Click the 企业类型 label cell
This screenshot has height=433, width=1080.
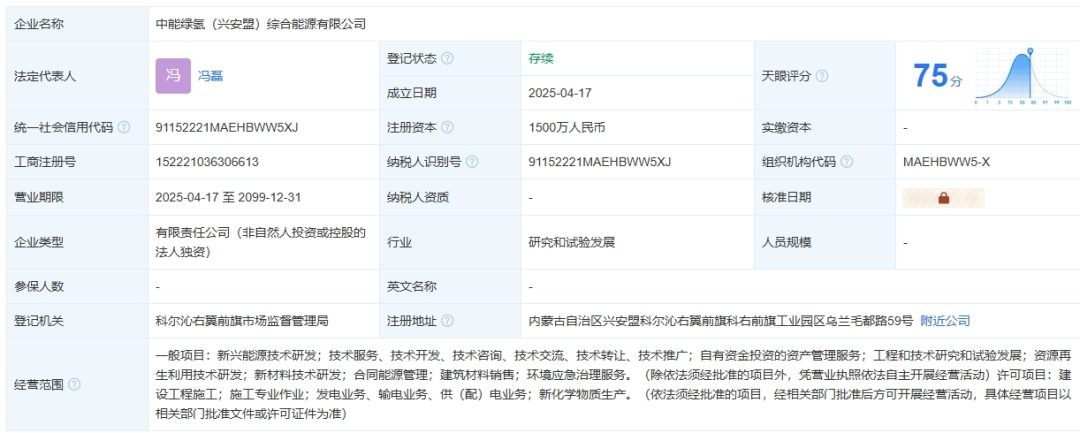point(77,242)
